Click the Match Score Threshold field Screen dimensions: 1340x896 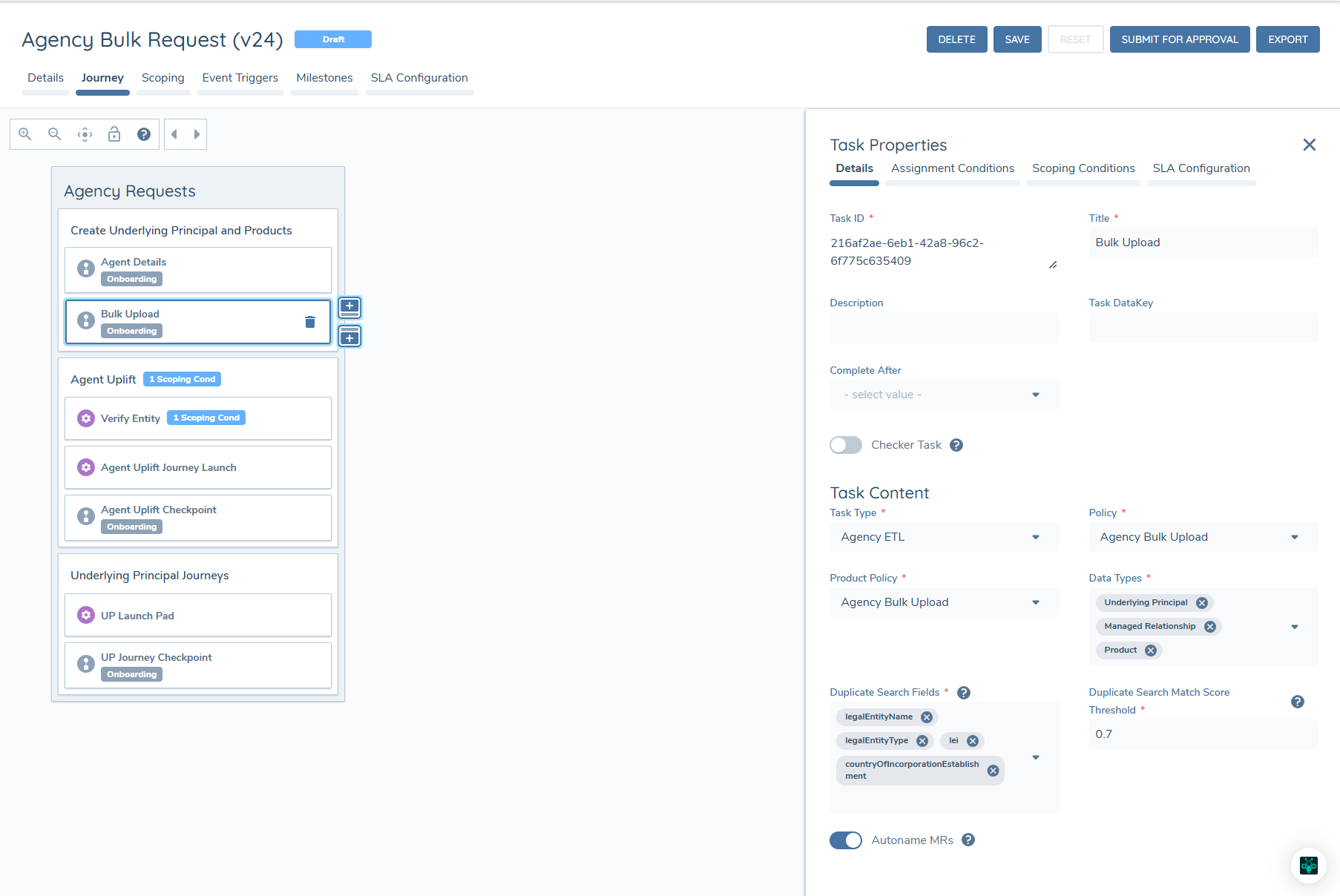[1203, 734]
